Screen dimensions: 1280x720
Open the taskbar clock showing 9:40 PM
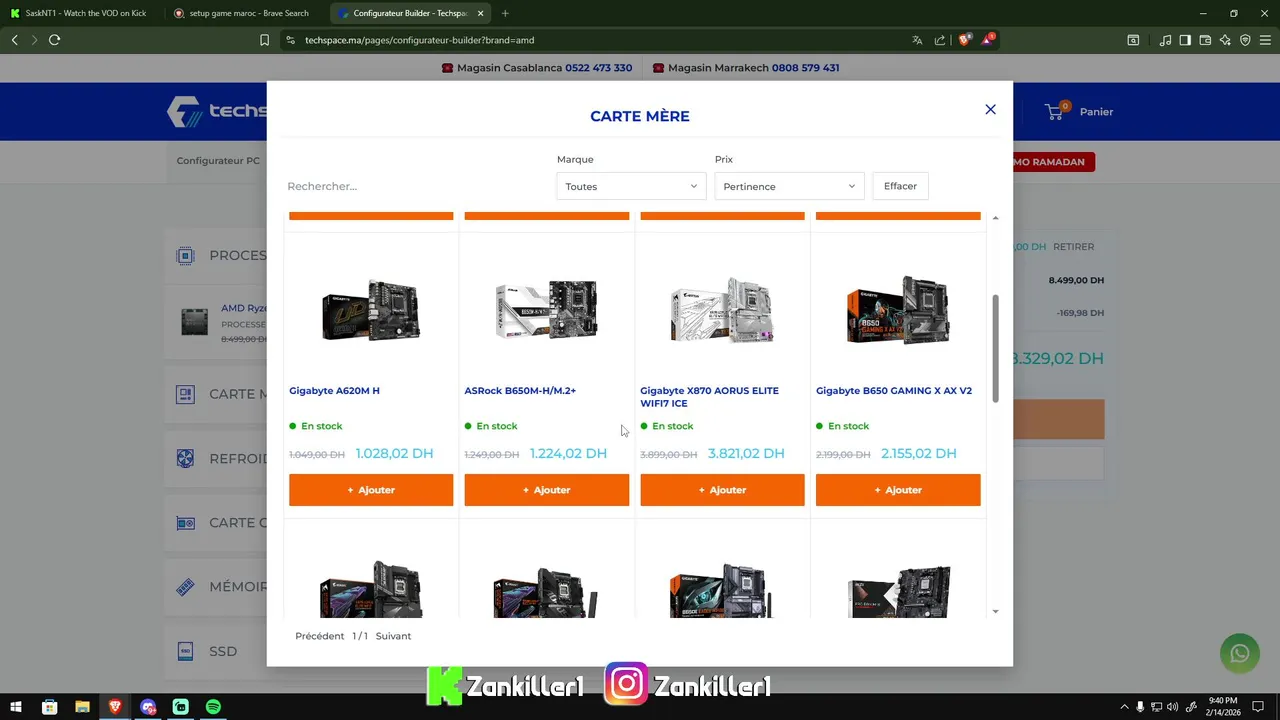click(1223, 707)
